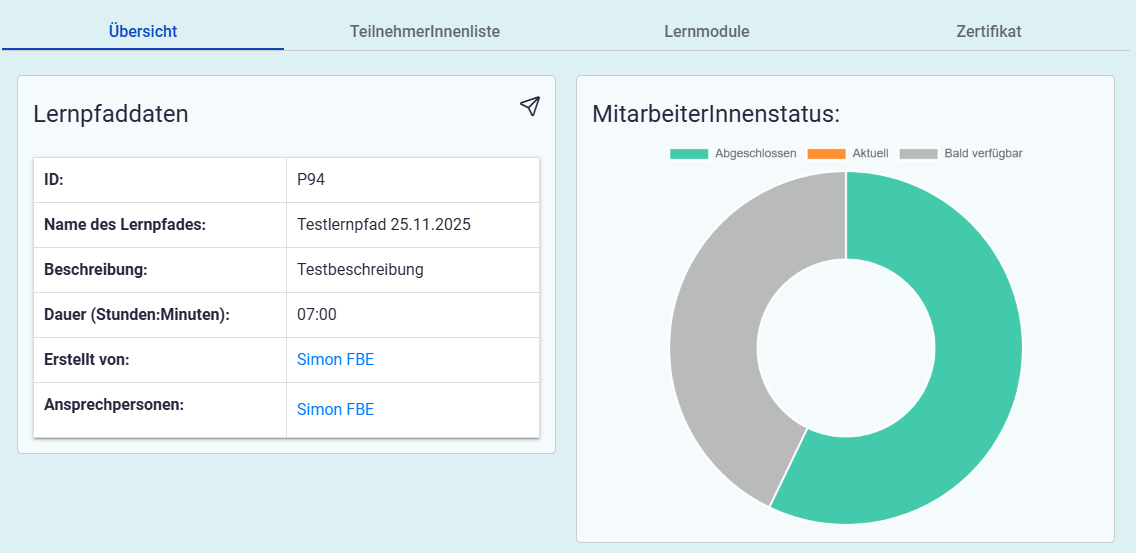1136x553 pixels.
Task: Click the green Abgeschlossen legend swatch
Action: [688, 154]
